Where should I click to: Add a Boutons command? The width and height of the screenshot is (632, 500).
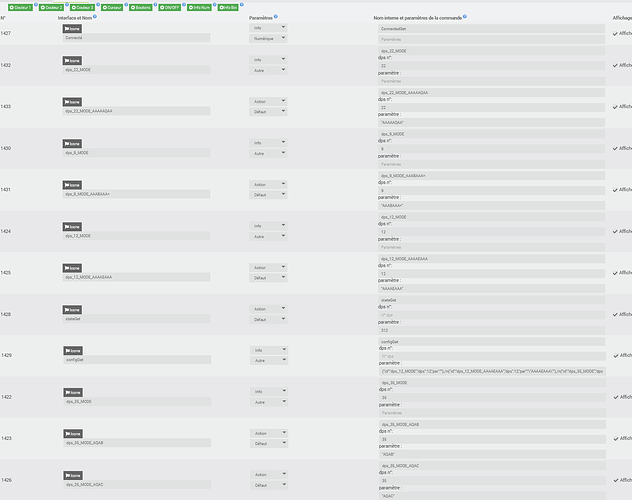141,7
